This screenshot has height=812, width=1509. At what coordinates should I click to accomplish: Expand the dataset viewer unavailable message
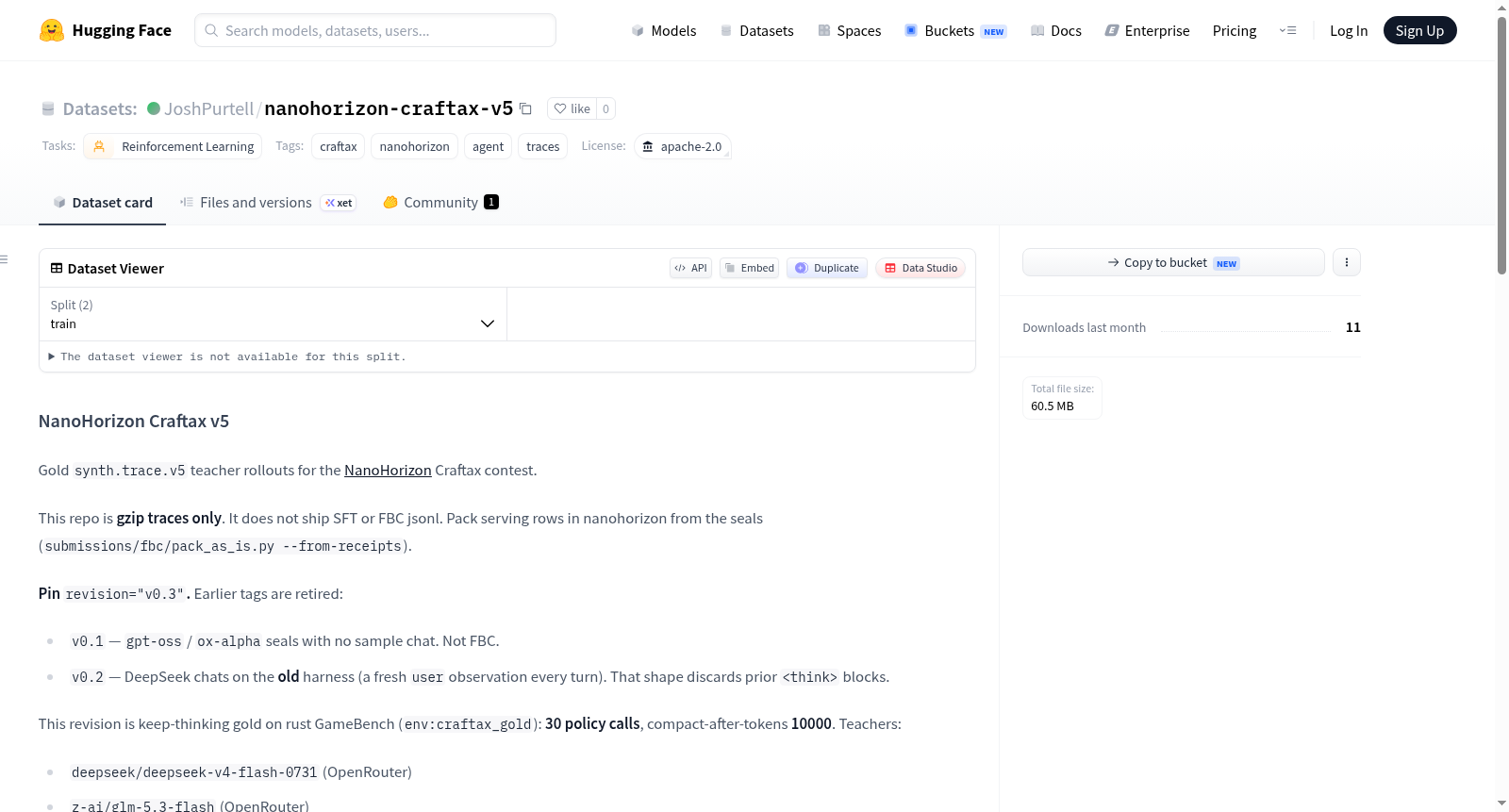pyautogui.click(x=227, y=356)
